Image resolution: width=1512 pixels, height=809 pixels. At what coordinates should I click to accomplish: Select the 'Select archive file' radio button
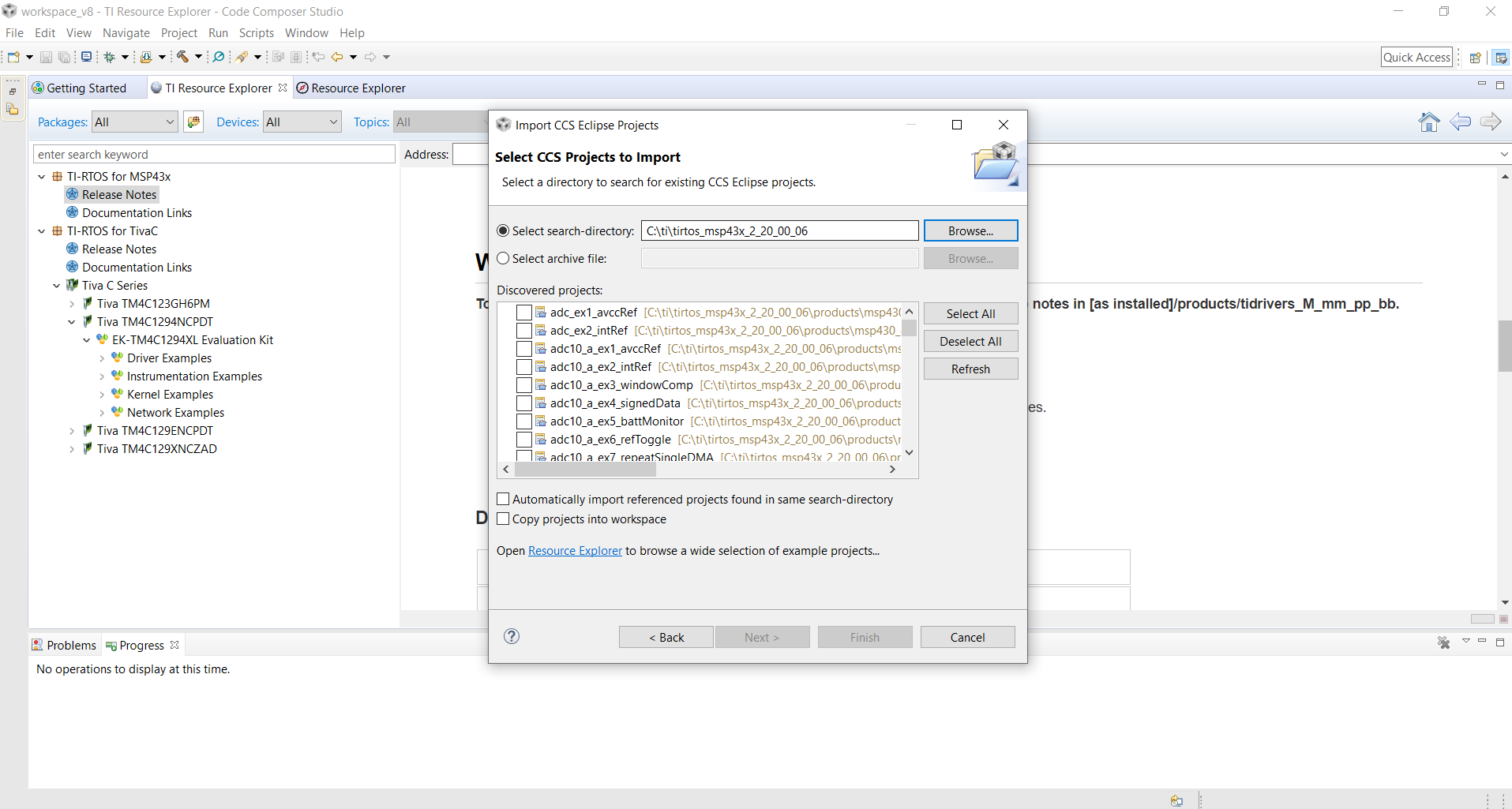click(503, 258)
